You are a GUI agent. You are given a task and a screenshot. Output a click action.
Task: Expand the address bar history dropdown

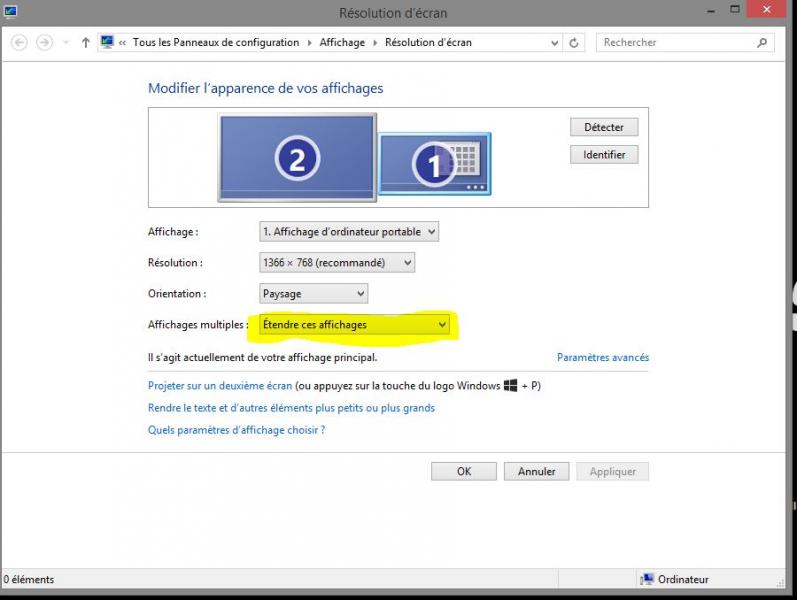555,43
